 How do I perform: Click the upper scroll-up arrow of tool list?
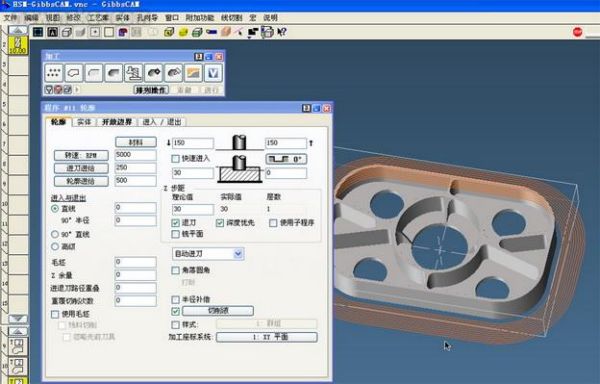point(18,30)
